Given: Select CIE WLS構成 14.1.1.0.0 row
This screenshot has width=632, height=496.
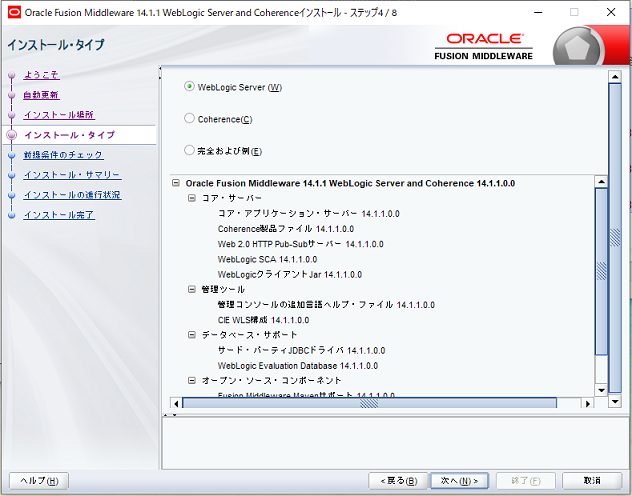Looking at the screenshot, I should [263, 320].
